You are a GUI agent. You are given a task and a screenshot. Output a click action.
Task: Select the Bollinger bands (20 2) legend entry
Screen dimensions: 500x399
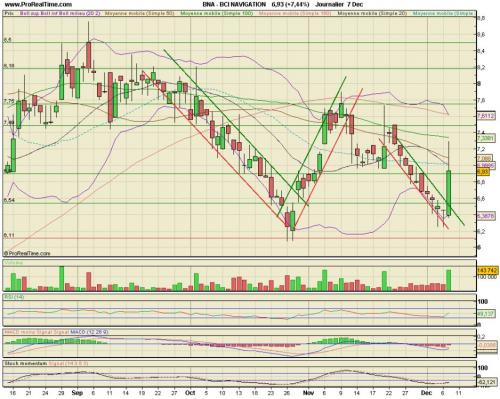point(60,14)
